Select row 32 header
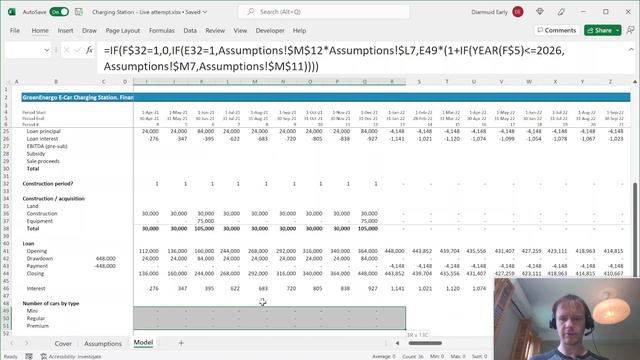640x360 pixels. pos(6,184)
